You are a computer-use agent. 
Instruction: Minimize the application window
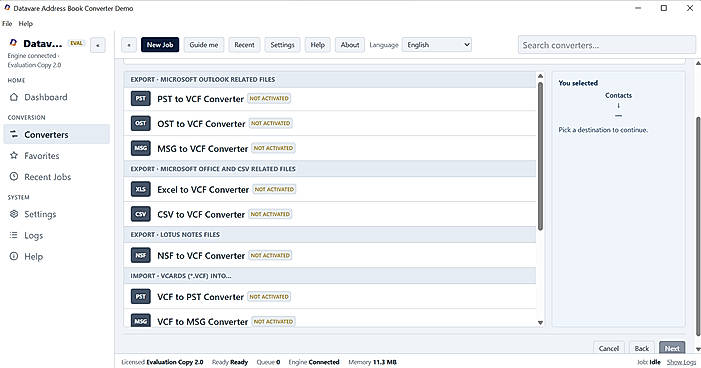click(x=638, y=8)
